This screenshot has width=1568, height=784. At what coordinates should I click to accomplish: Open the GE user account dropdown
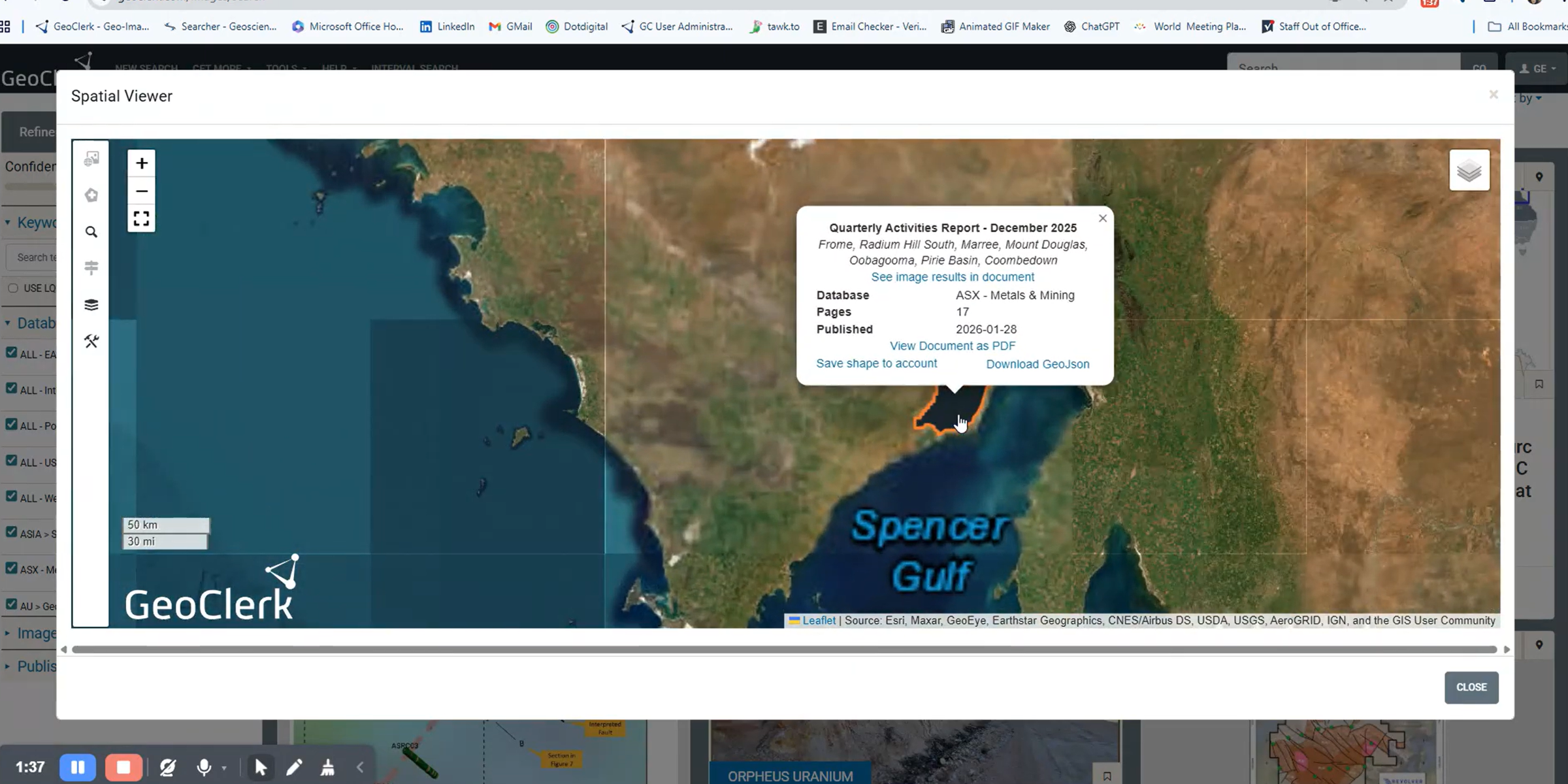pos(1538,68)
